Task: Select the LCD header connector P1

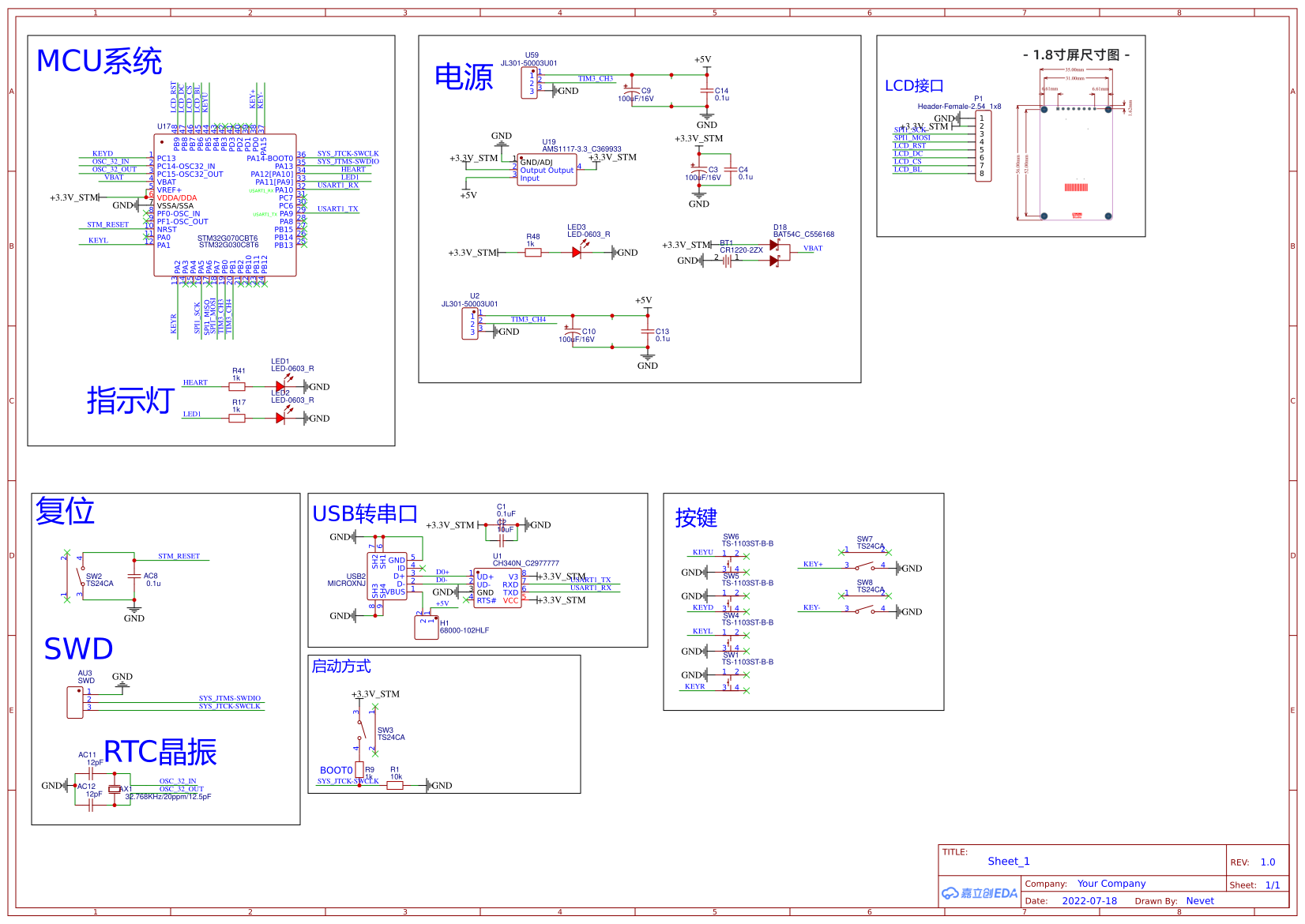Action: (x=983, y=146)
